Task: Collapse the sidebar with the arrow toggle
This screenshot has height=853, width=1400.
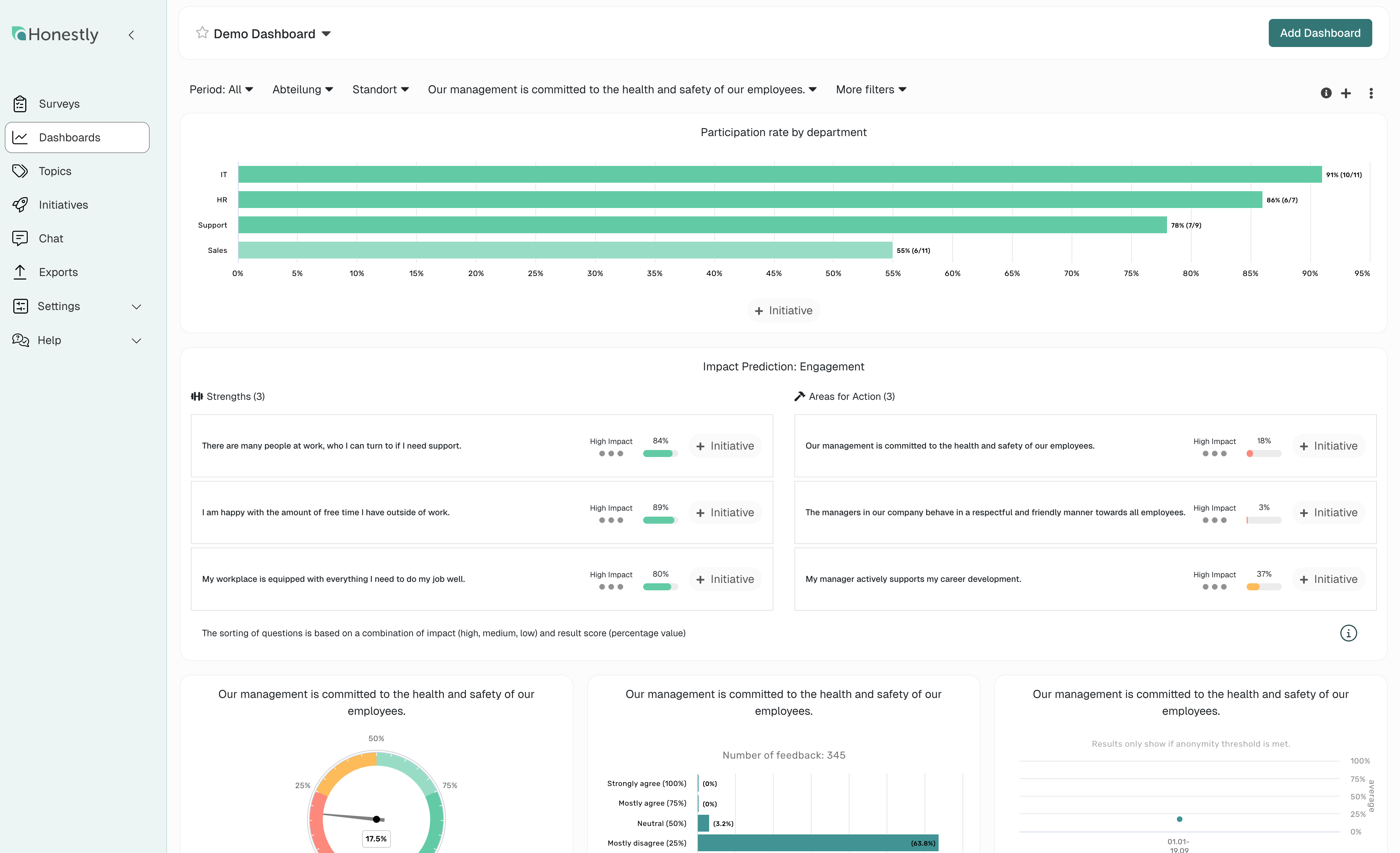Action: pos(131,35)
